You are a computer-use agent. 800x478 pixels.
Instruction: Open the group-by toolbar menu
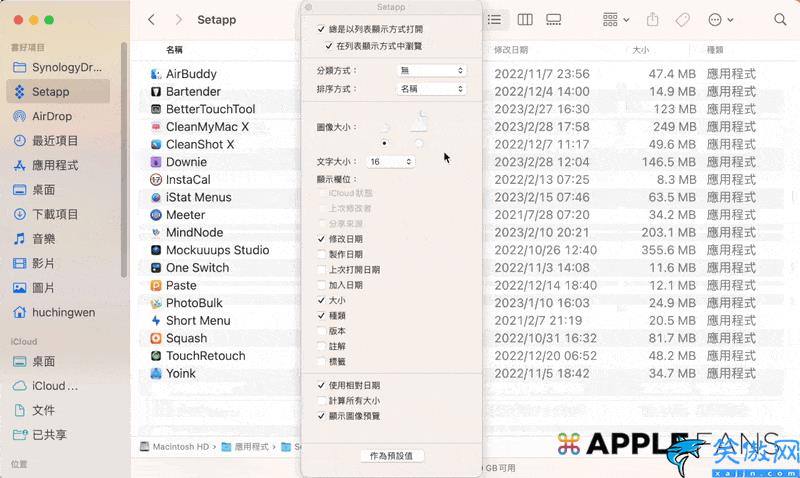616,20
